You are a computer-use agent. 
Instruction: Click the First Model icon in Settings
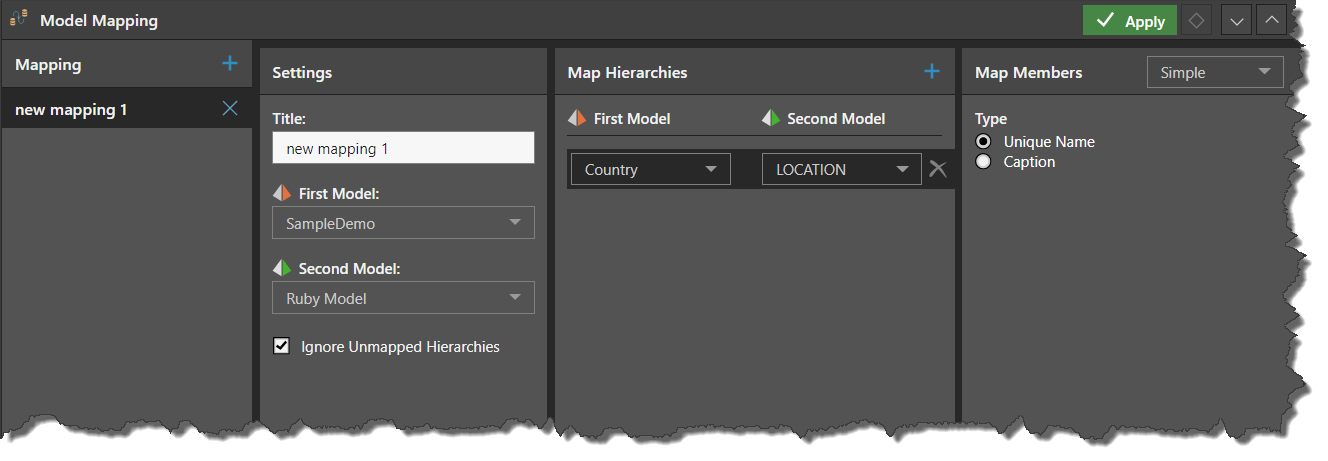point(281,193)
